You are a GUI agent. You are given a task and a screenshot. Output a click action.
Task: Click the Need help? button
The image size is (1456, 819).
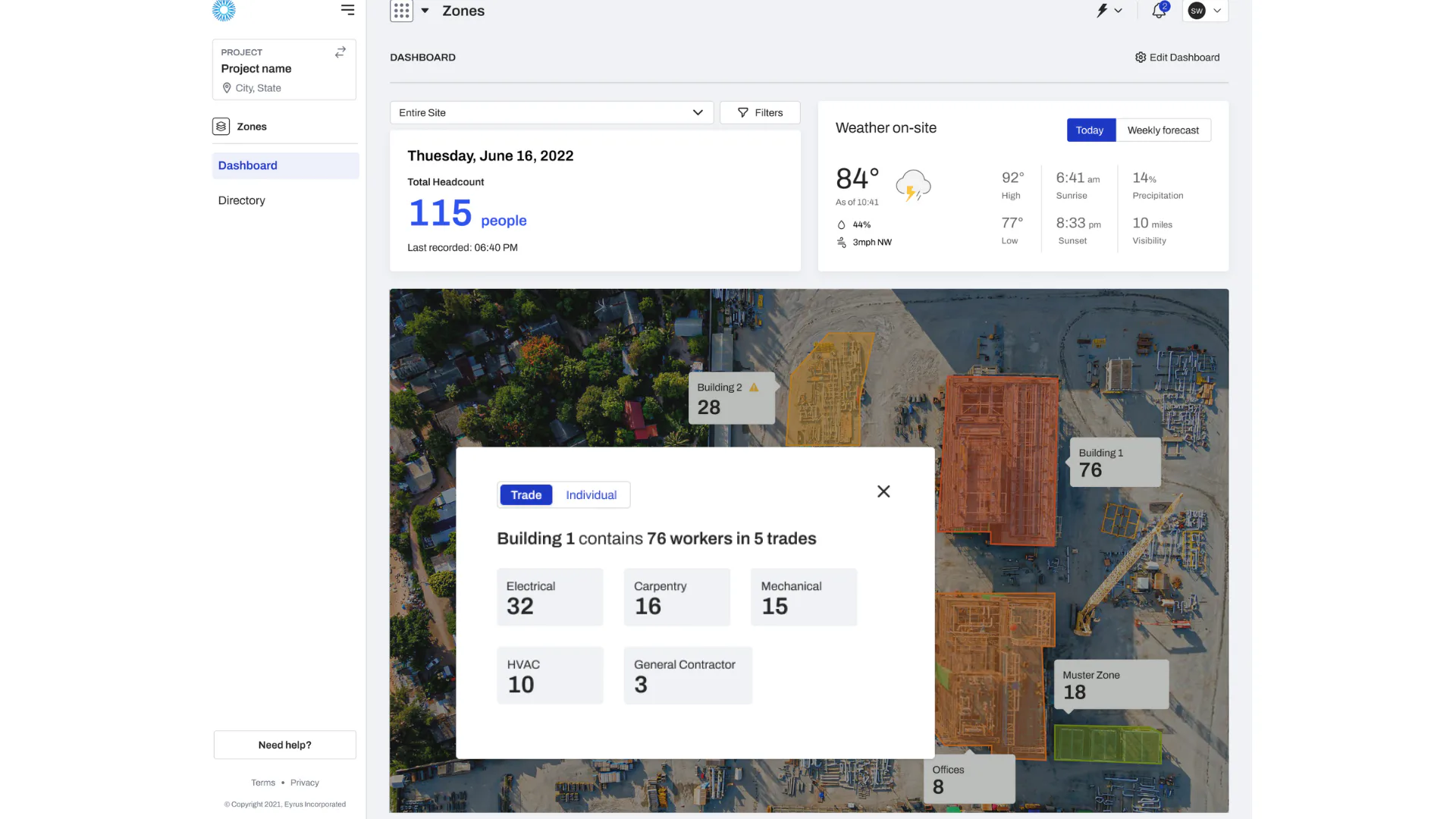click(285, 745)
